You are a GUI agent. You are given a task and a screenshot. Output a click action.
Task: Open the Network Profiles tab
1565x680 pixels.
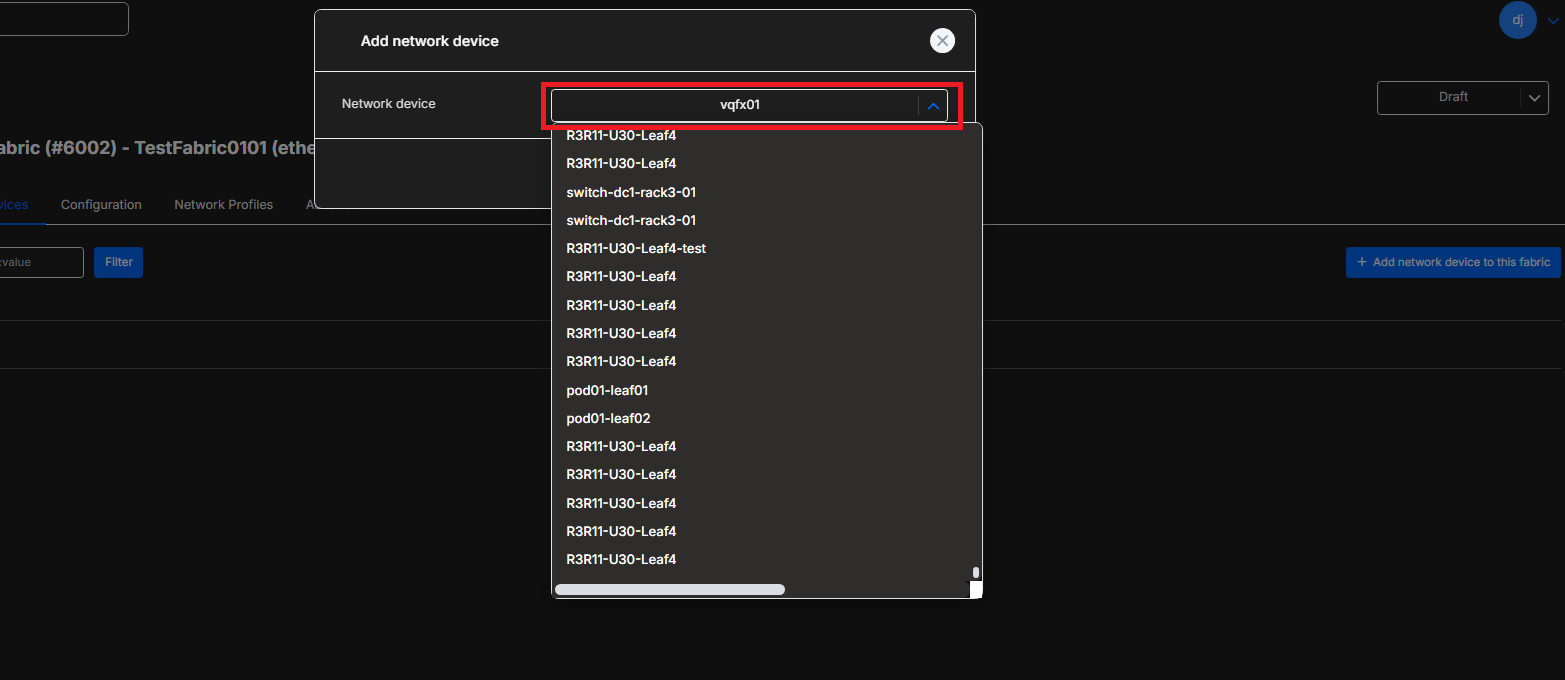pos(223,204)
